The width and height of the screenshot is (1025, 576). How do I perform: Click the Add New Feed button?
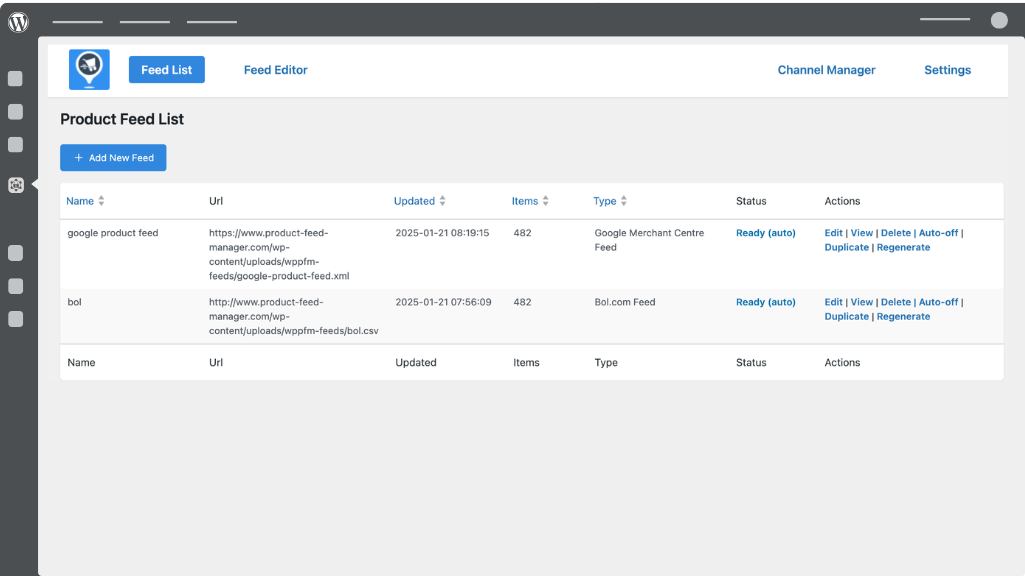[x=113, y=158]
